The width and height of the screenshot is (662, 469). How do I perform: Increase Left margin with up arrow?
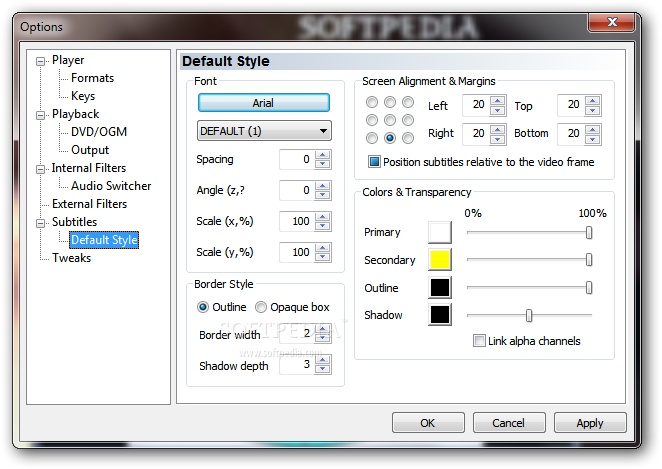pyautogui.click(x=498, y=100)
